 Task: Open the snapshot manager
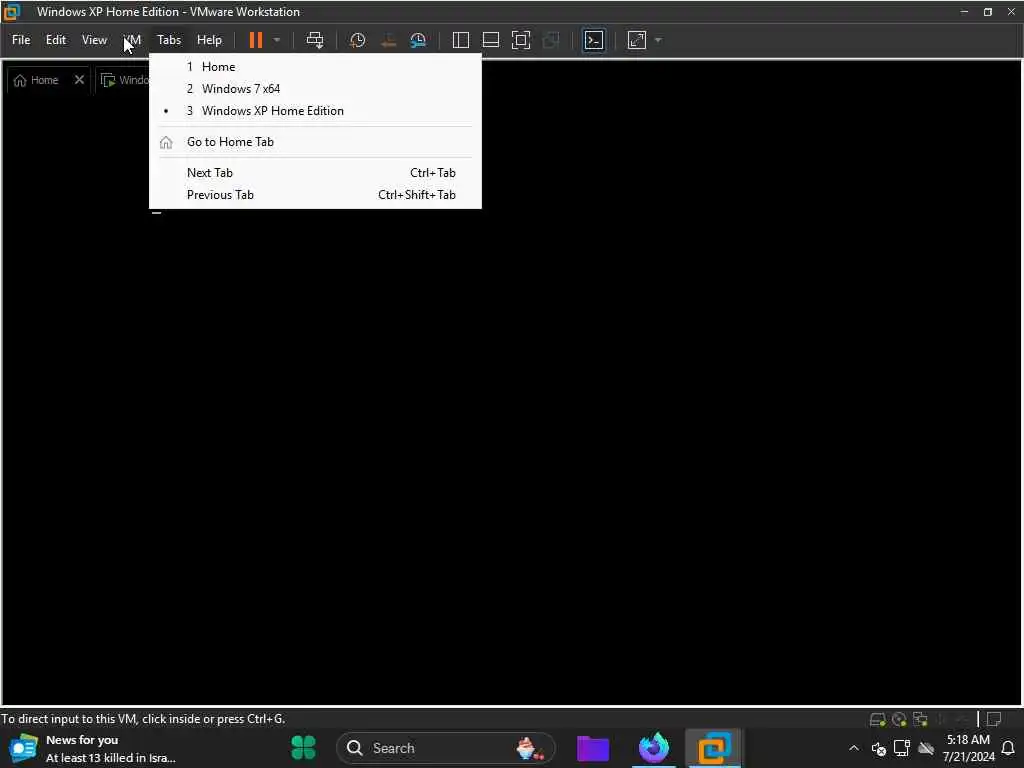(418, 40)
